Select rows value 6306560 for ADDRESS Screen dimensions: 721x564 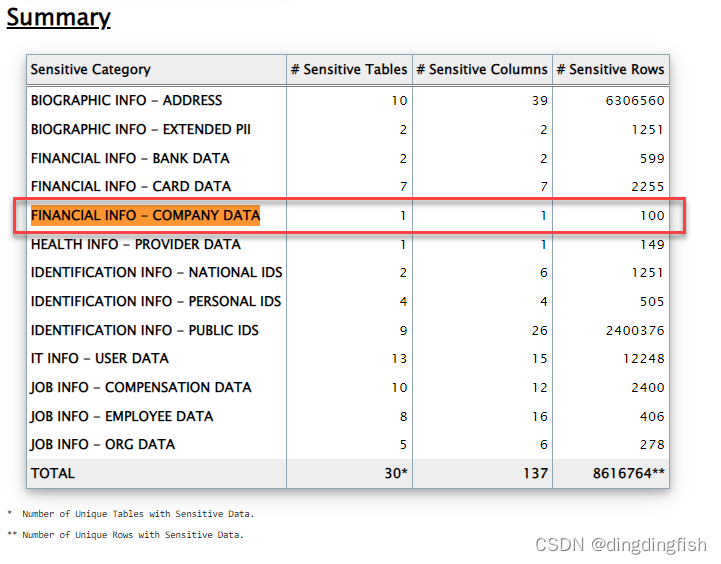(x=635, y=100)
